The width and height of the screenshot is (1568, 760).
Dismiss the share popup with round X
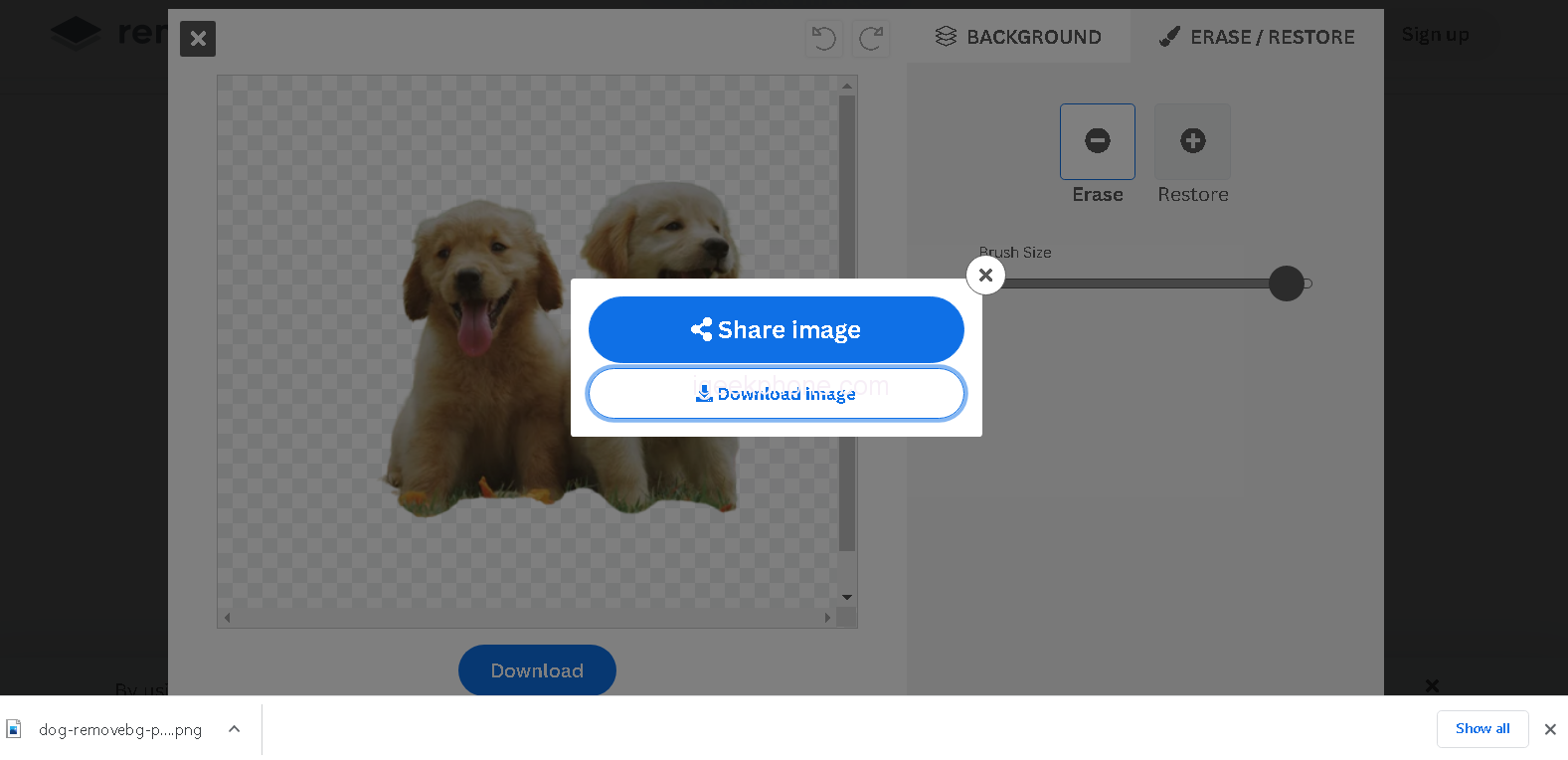click(x=985, y=276)
